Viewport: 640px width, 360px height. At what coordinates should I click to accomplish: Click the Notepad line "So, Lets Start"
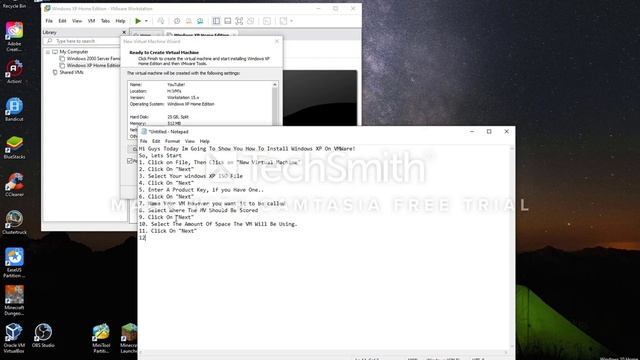[x=160, y=156]
